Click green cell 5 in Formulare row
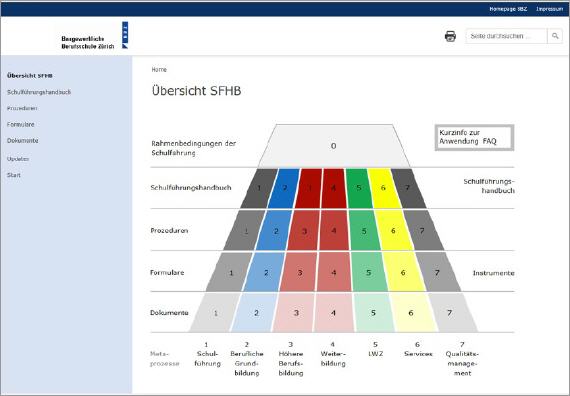Image resolution: width=570 pixels, height=396 pixels. click(369, 272)
